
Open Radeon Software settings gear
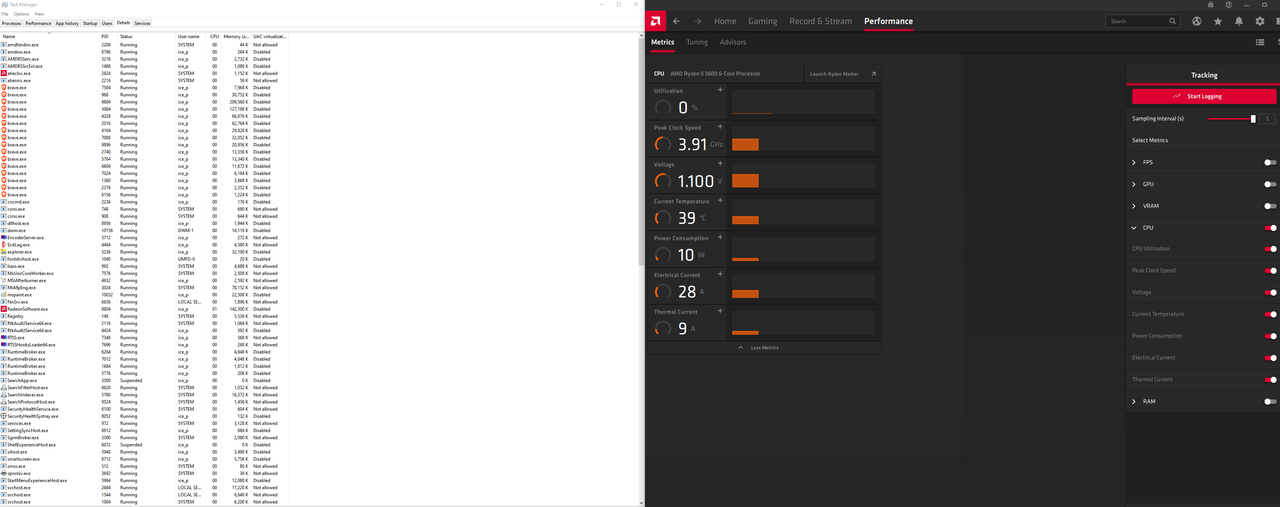point(1260,21)
